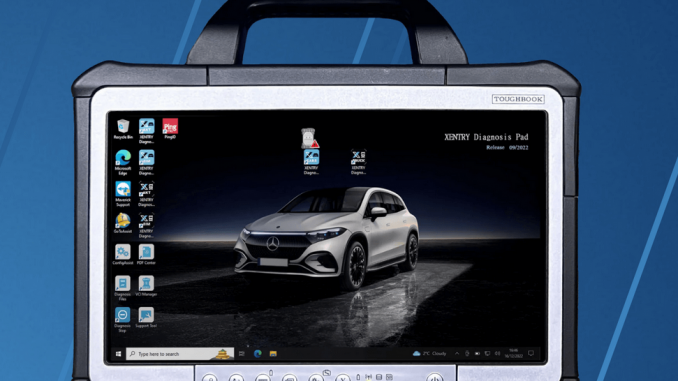Open PDF Center shortcut
Image resolution: width=678 pixels, height=381 pixels.
pos(146,255)
